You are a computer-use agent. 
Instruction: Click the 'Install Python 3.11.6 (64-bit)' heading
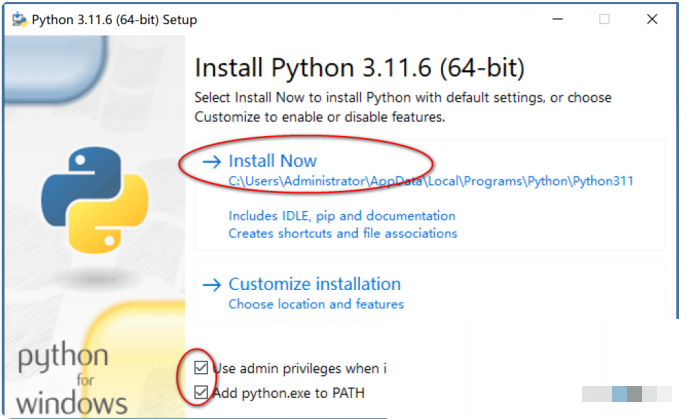[359, 68]
